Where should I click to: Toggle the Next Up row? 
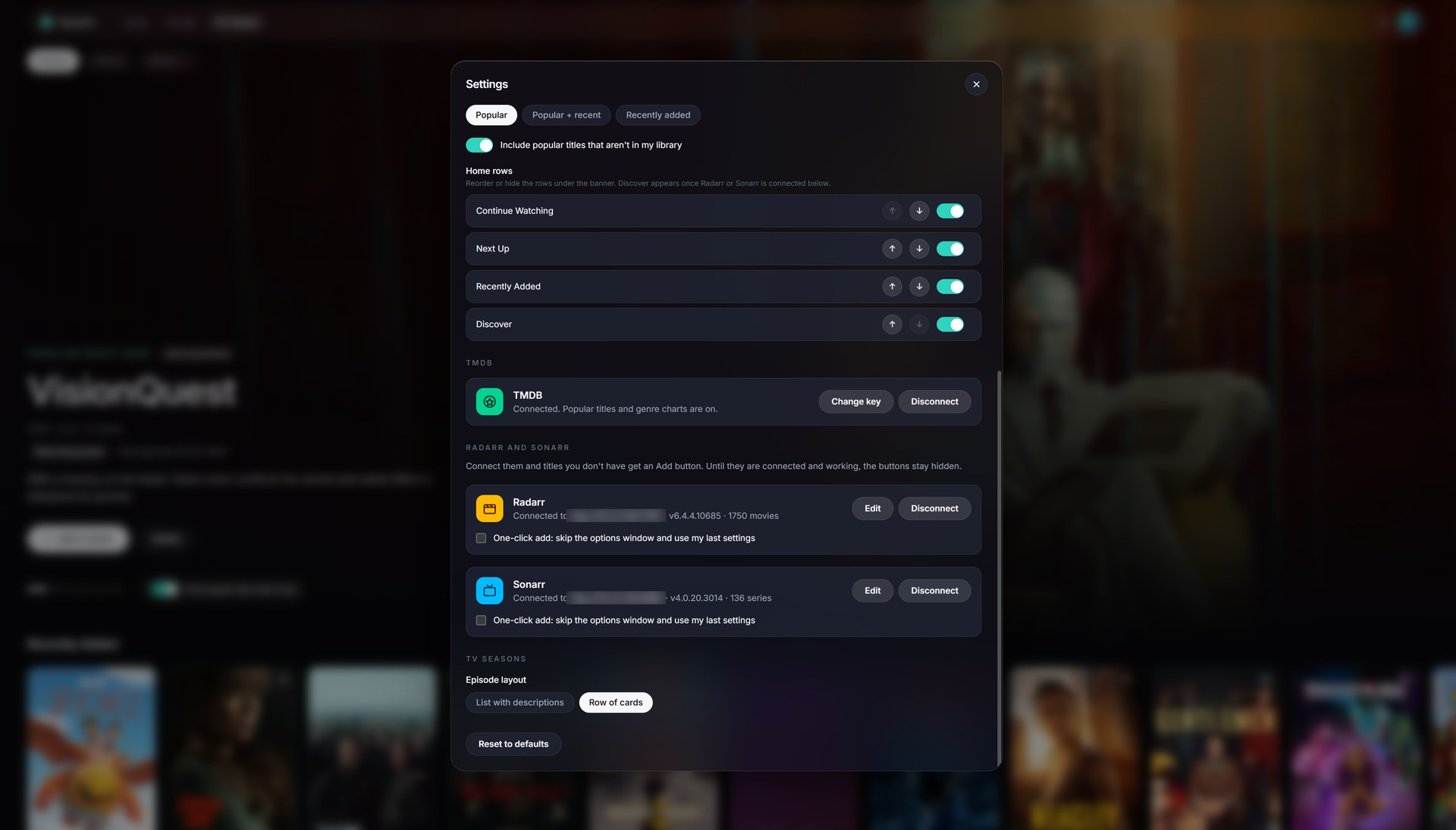pos(950,249)
